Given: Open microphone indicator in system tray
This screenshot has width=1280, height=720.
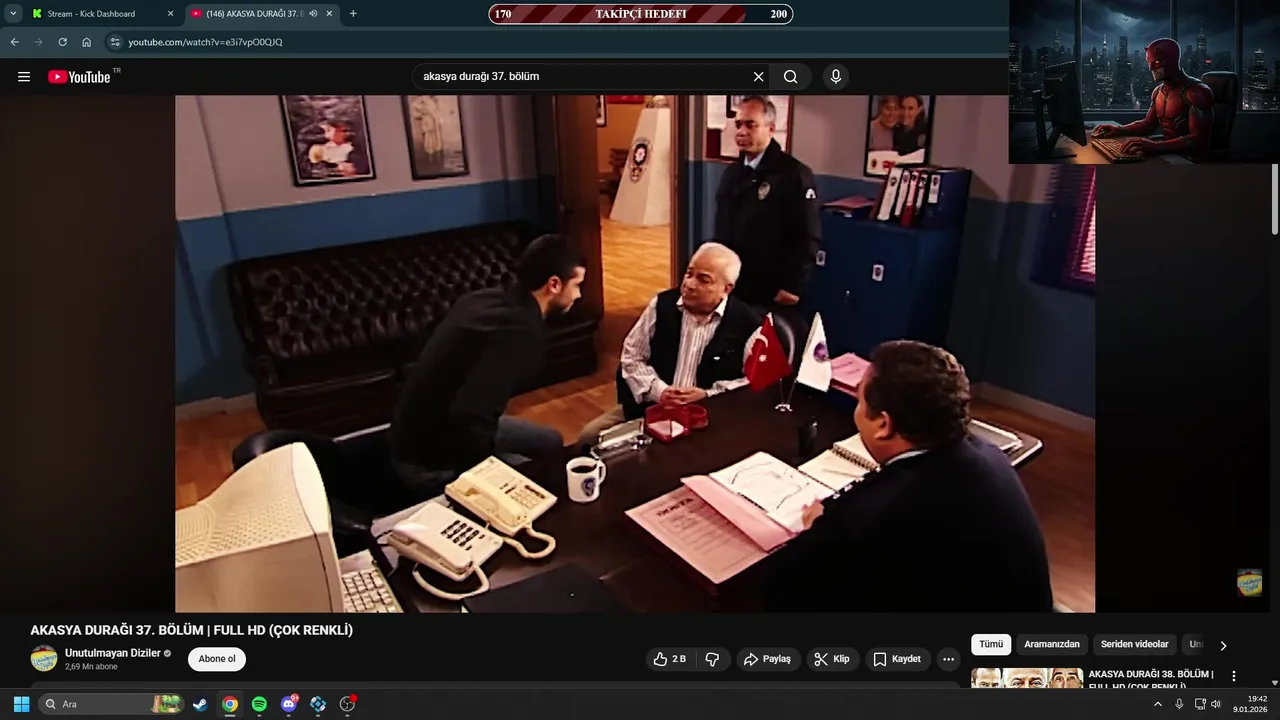Looking at the screenshot, I should point(1179,704).
